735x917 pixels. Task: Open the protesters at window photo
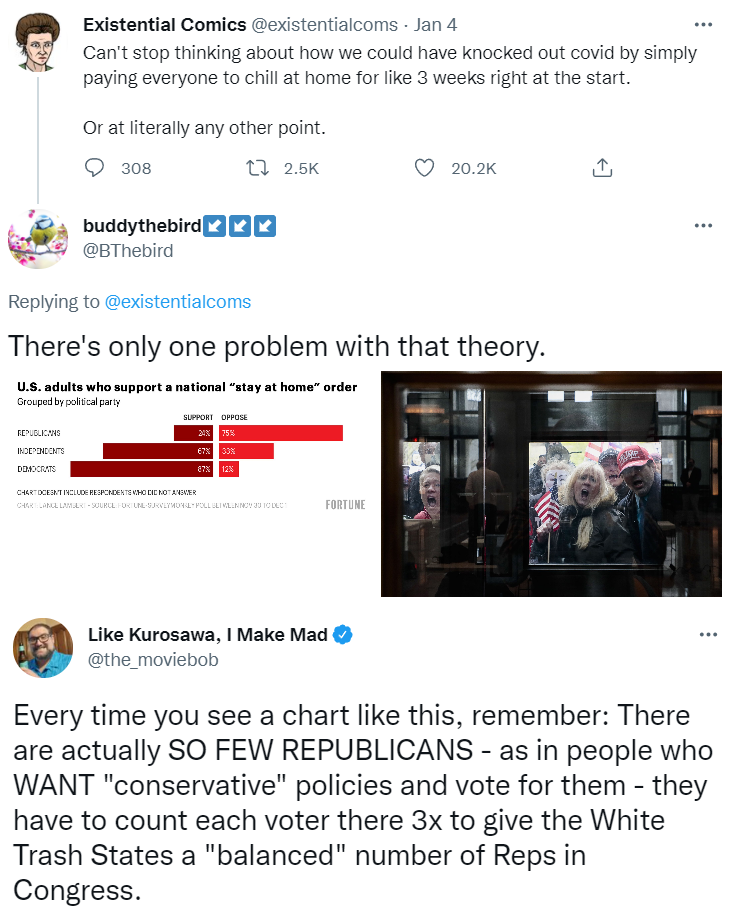tap(551, 484)
